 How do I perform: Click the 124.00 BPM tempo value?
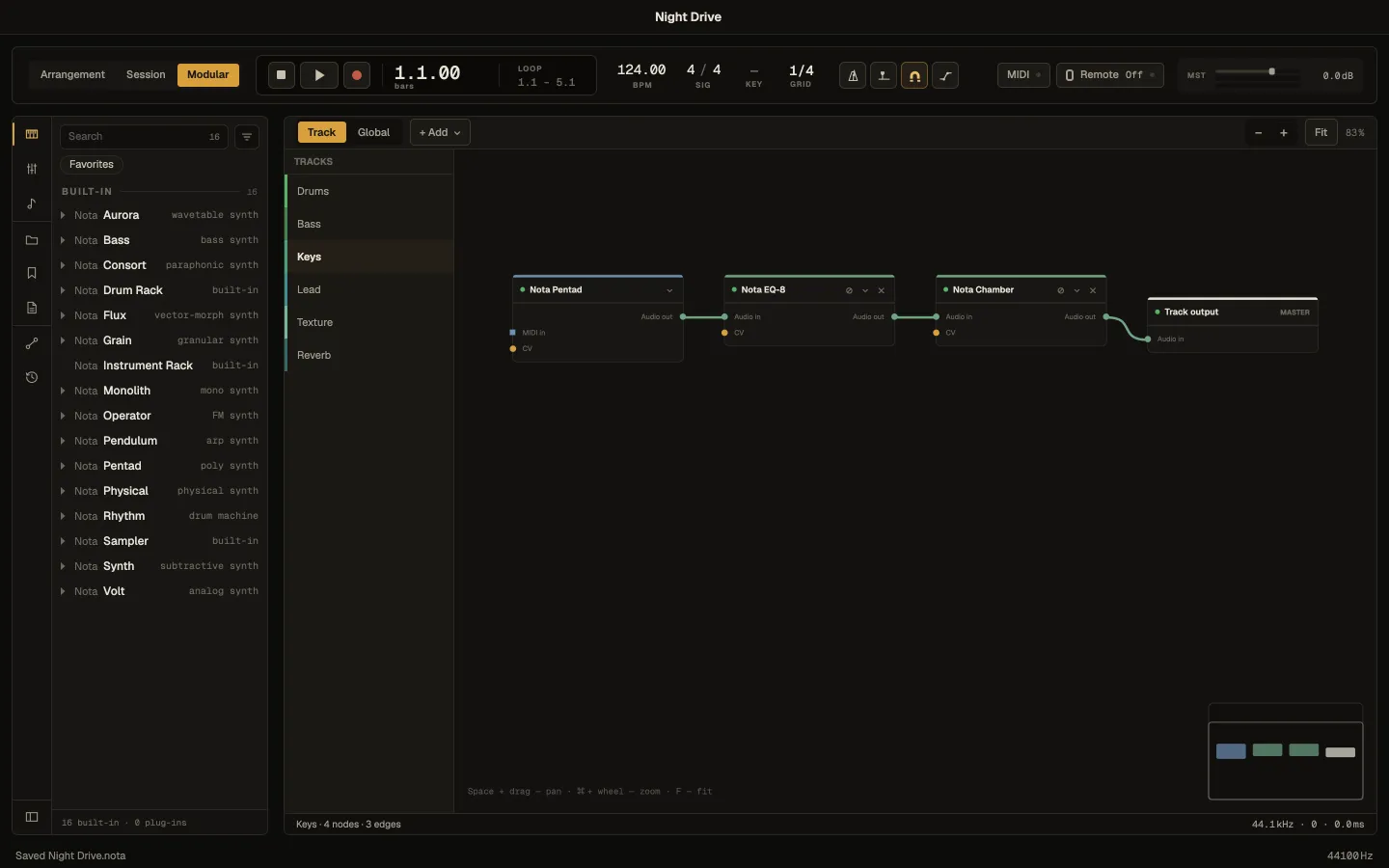pos(641,69)
